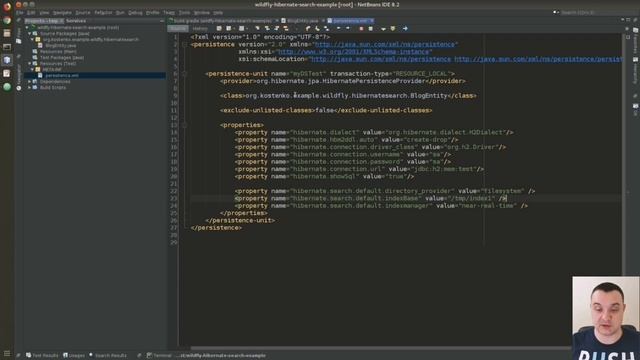Open the Profile menu
The image size is (640, 360).
153,13
